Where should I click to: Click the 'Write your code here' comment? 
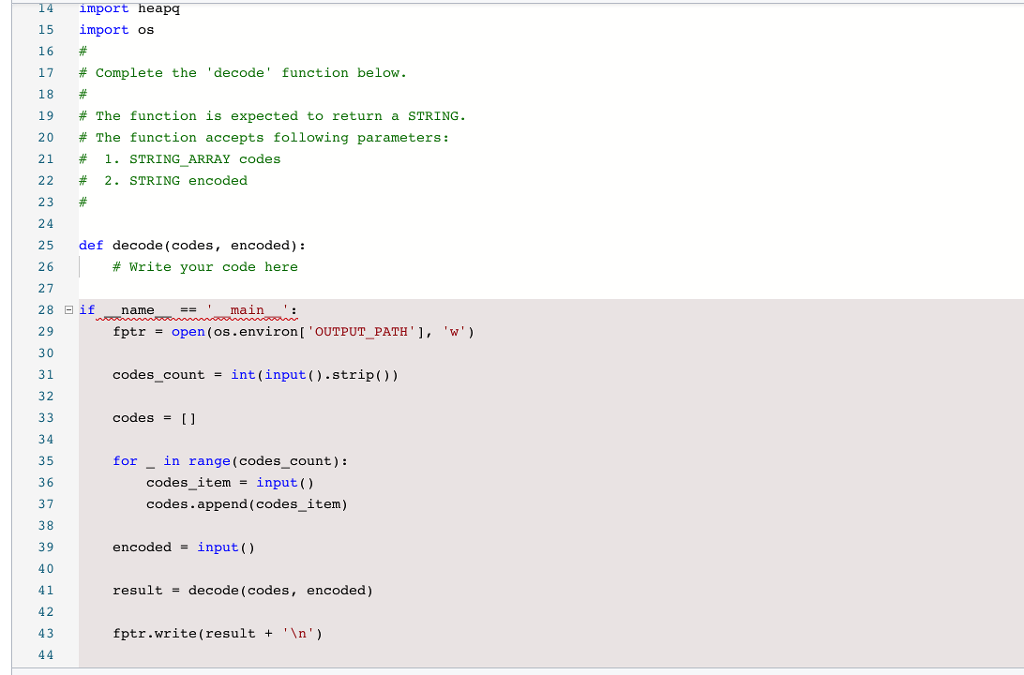pyautogui.click(x=205, y=267)
